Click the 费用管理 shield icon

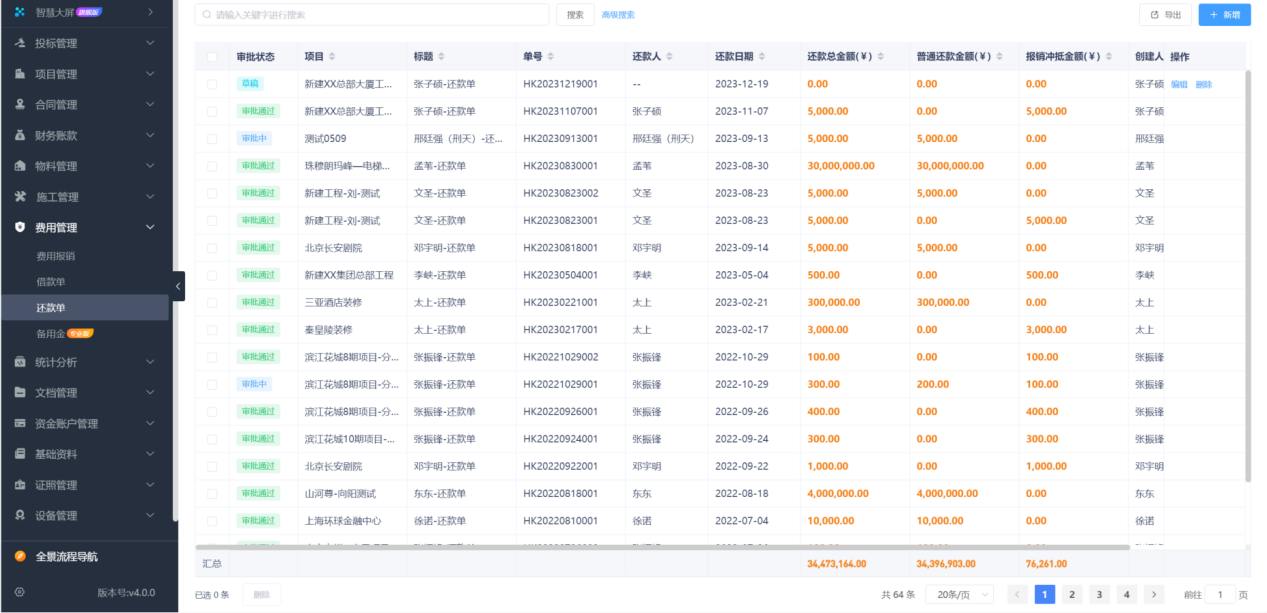pos(20,227)
